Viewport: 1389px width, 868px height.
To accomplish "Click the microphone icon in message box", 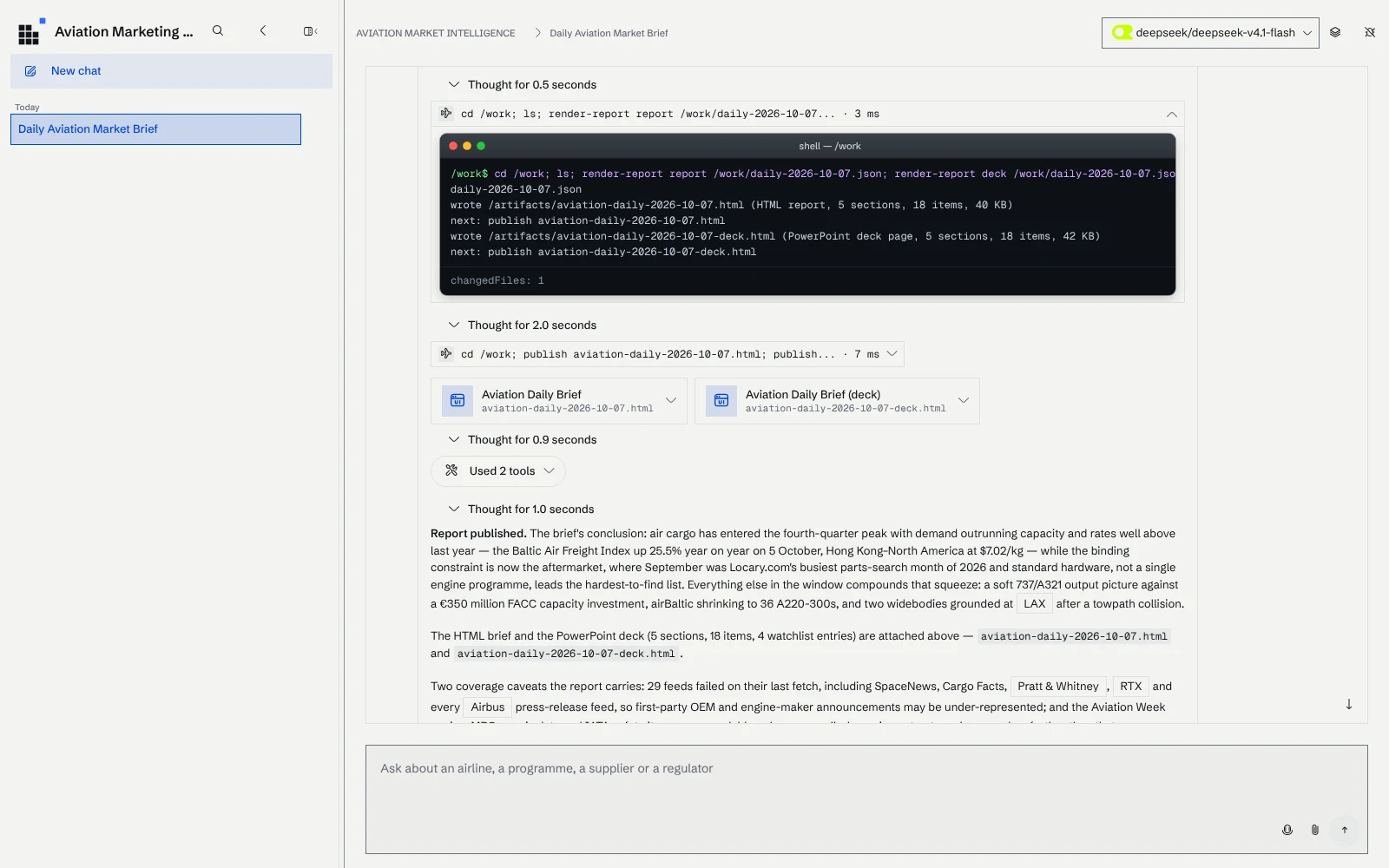I will click(x=1287, y=830).
